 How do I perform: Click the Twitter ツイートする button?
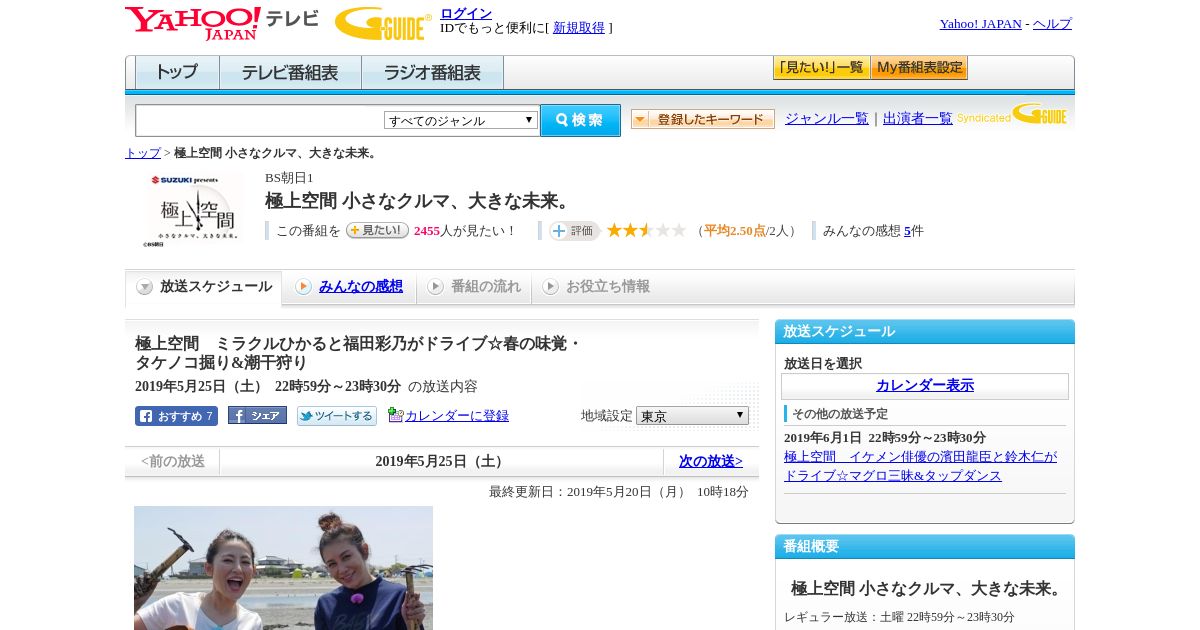337,416
